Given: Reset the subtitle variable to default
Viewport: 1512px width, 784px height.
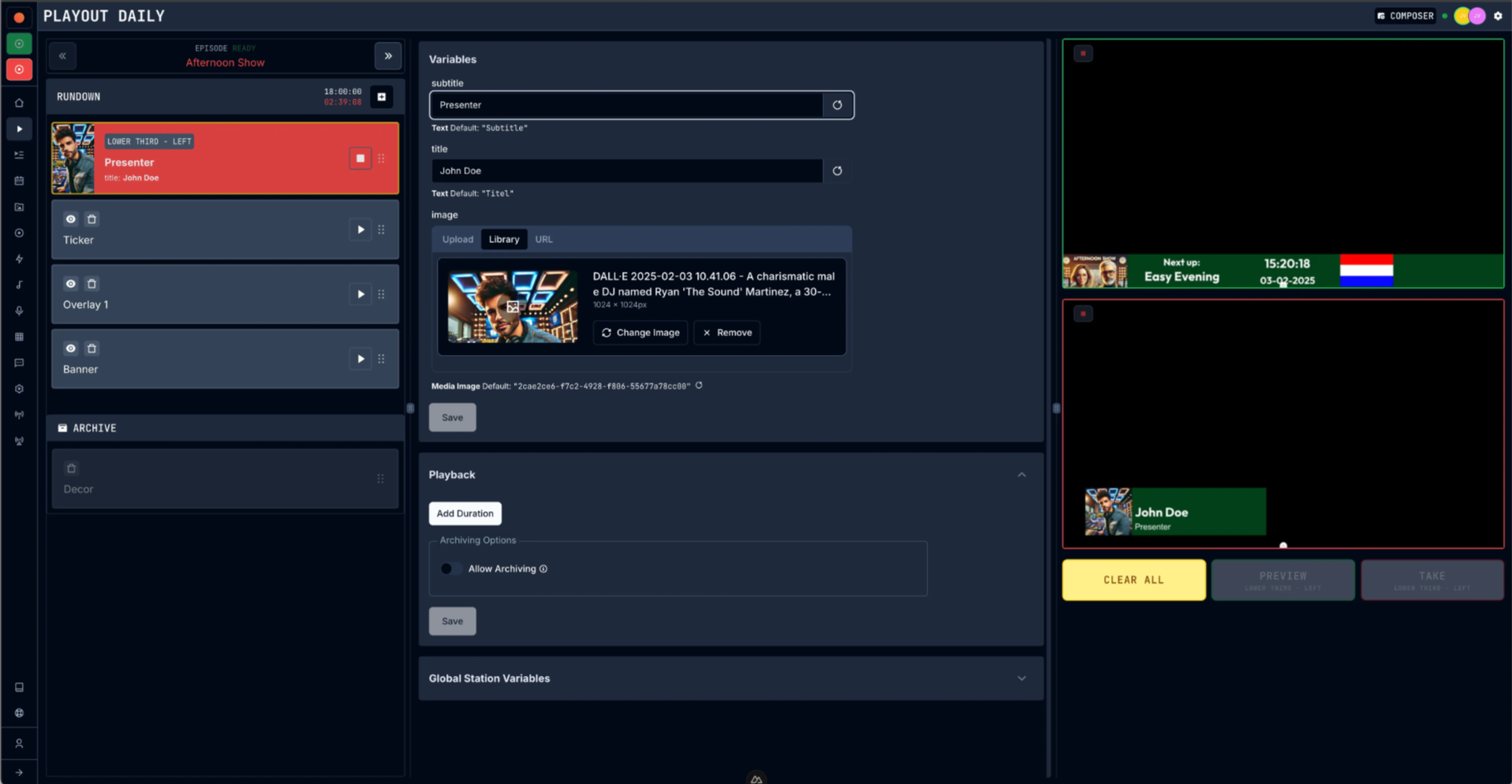Looking at the screenshot, I should coord(838,105).
